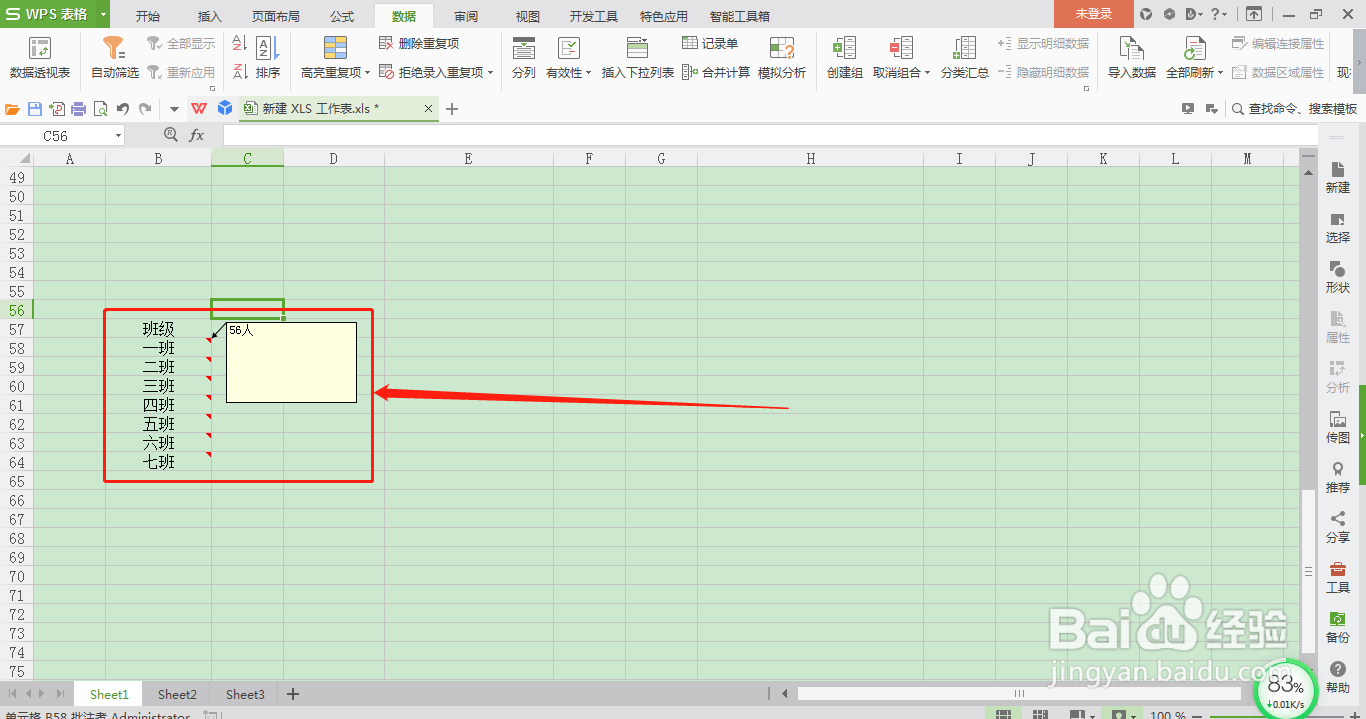1366x719 pixels.
Task: Open Text to Columns (分列) tool
Action: pyautogui.click(x=523, y=58)
